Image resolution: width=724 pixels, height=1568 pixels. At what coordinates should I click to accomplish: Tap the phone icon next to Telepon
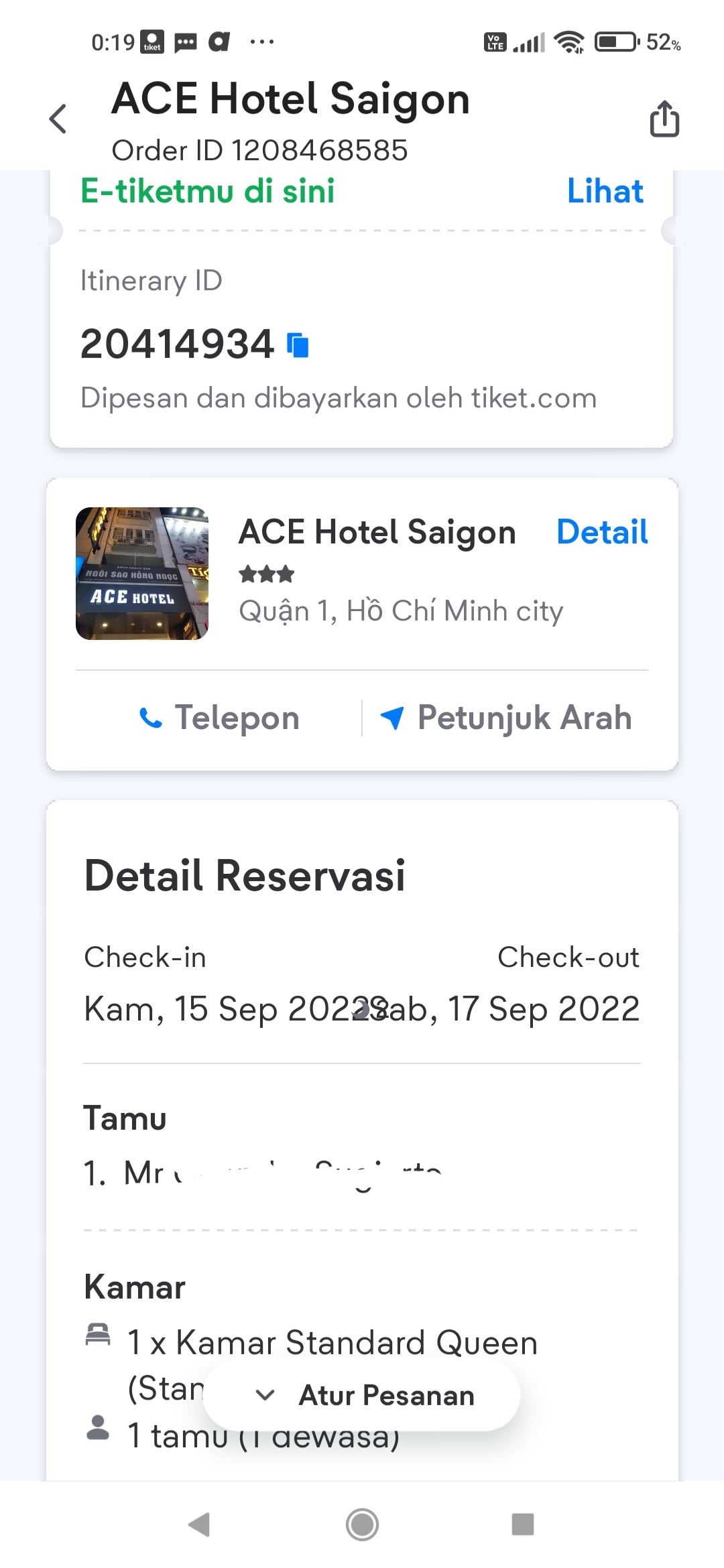[x=150, y=718]
